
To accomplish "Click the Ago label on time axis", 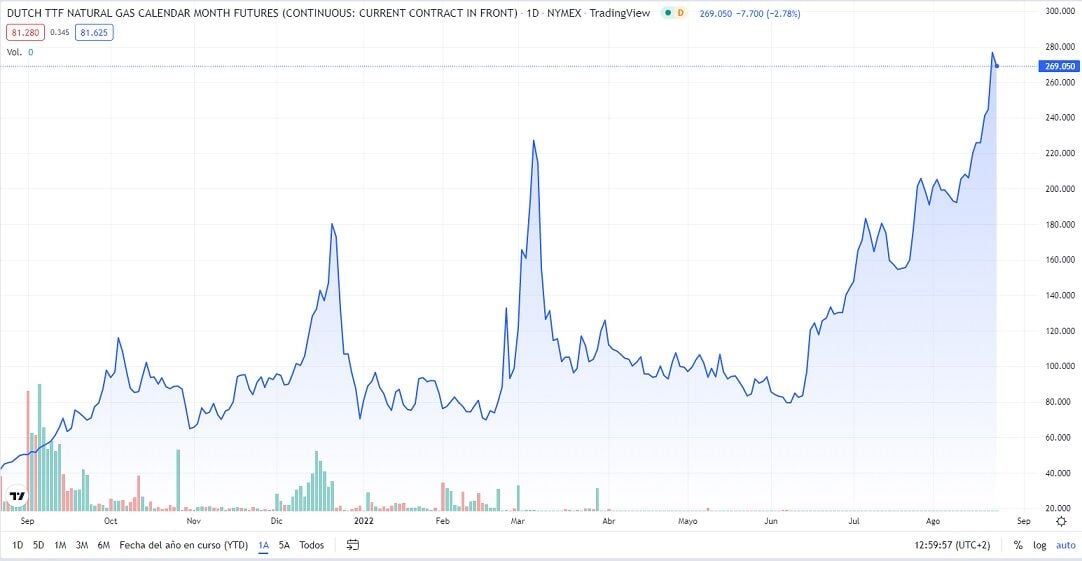I will pyautogui.click(x=933, y=521).
